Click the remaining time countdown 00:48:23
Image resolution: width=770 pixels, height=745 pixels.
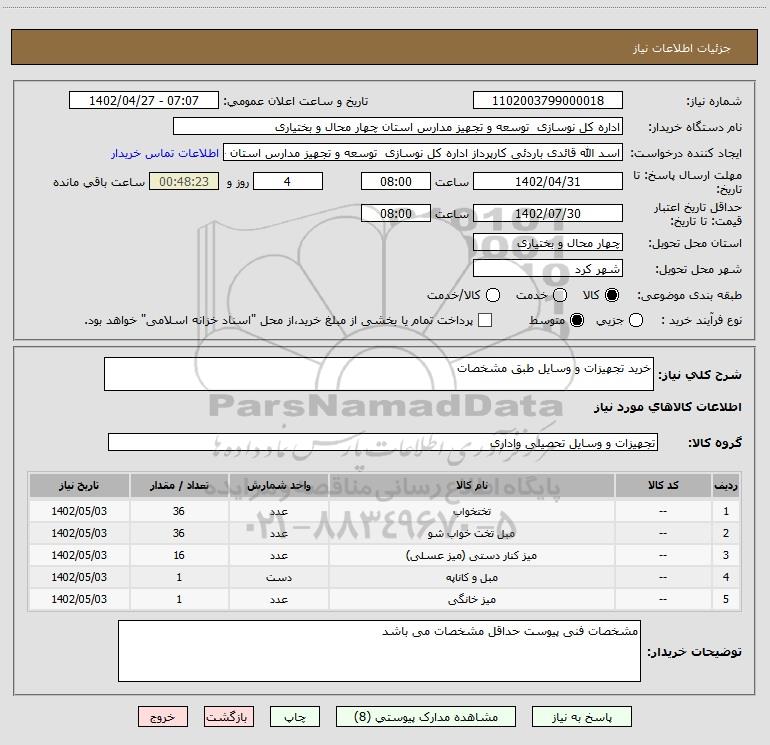tap(184, 182)
